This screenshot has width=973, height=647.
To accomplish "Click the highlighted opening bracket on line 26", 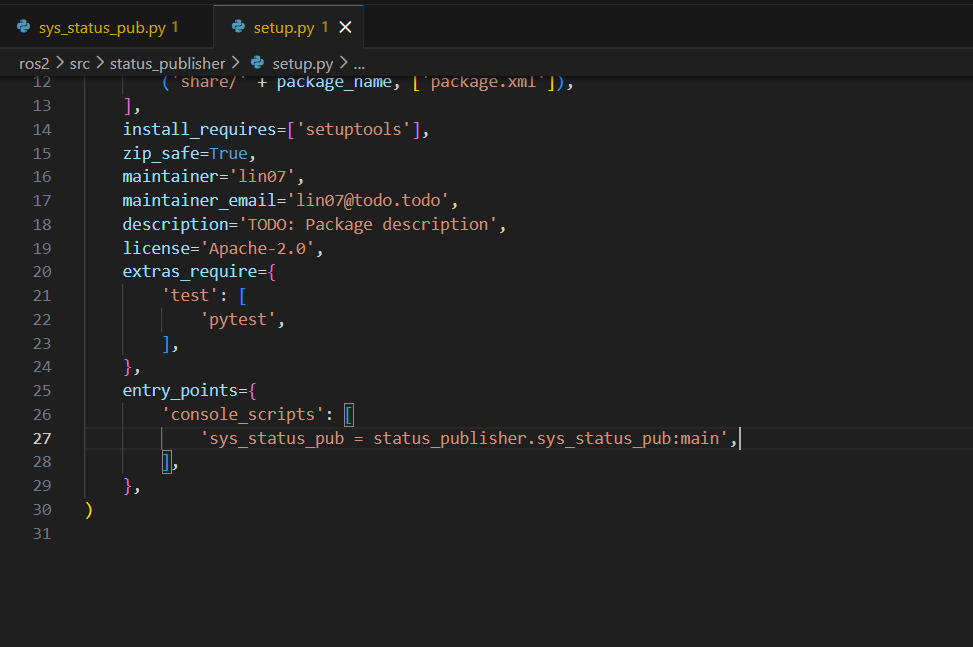I will pos(349,415).
